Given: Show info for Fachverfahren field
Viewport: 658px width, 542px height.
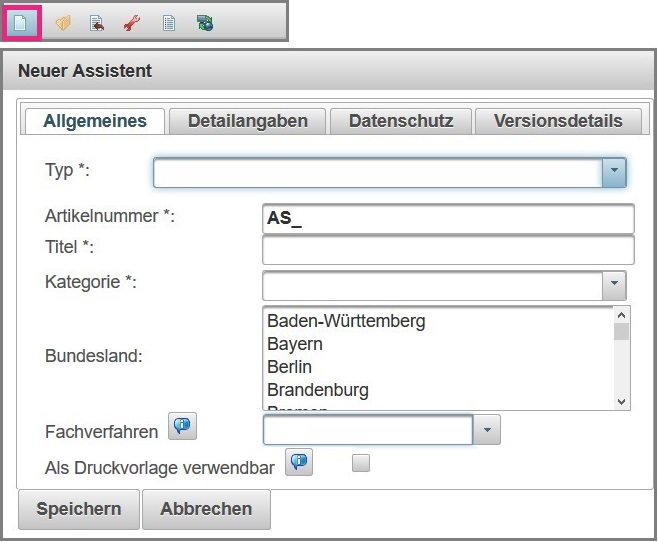Looking at the screenshot, I should [x=182, y=426].
